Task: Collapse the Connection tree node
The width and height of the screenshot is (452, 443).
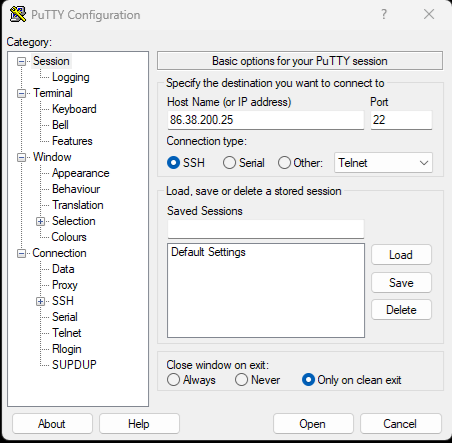Action: coord(21,253)
